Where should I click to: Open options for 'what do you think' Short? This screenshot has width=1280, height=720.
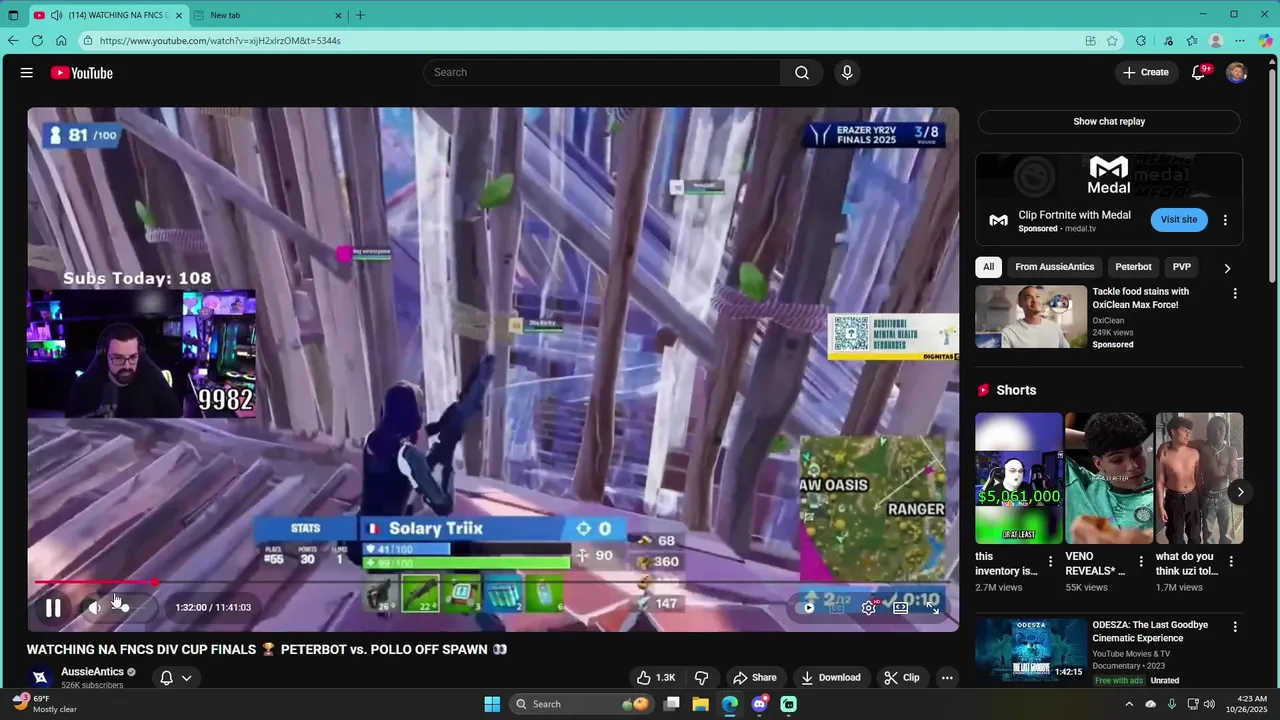coord(1231,562)
